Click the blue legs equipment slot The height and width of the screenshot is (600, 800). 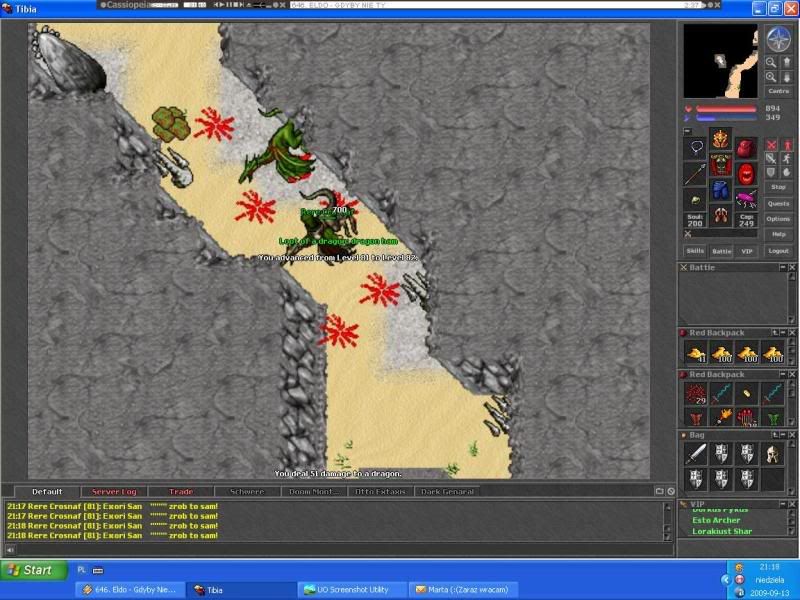click(720, 190)
